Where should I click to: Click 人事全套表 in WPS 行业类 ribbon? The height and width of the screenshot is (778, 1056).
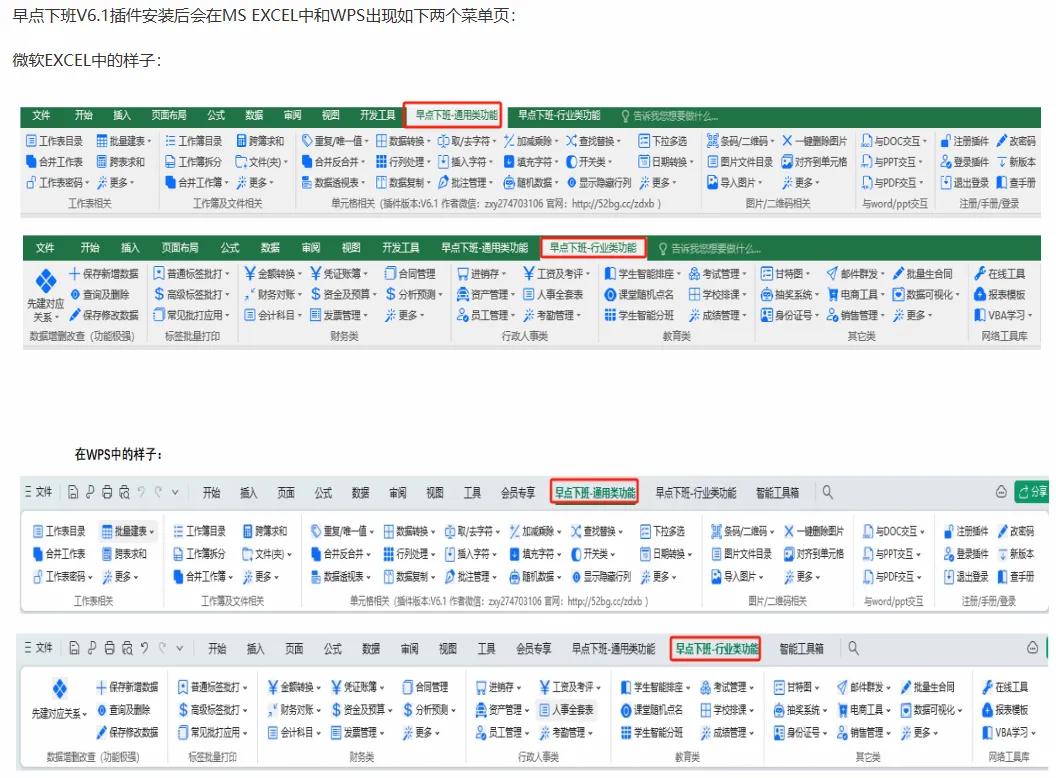point(568,709)
